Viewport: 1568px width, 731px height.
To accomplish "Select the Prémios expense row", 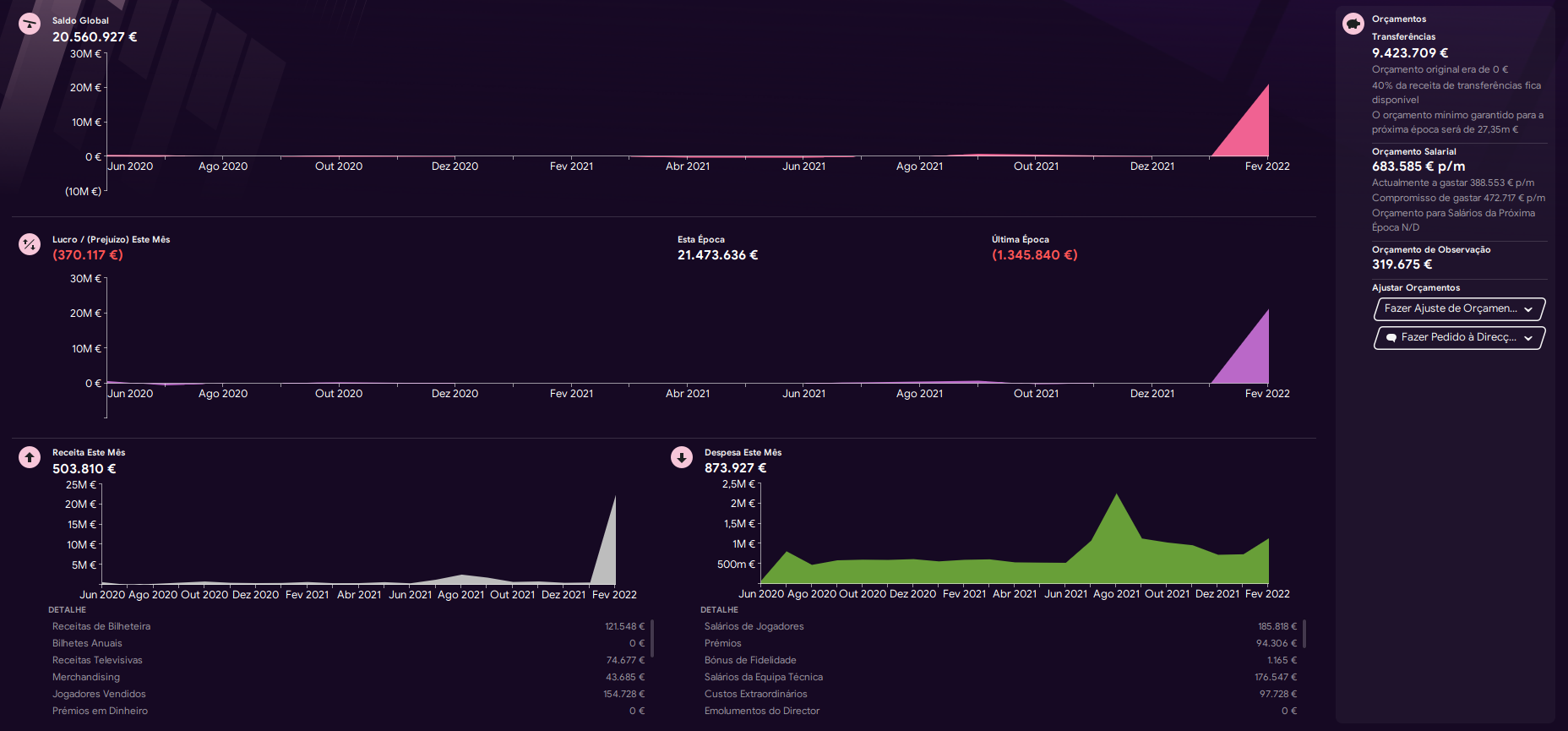I will tap(1000, 643).
